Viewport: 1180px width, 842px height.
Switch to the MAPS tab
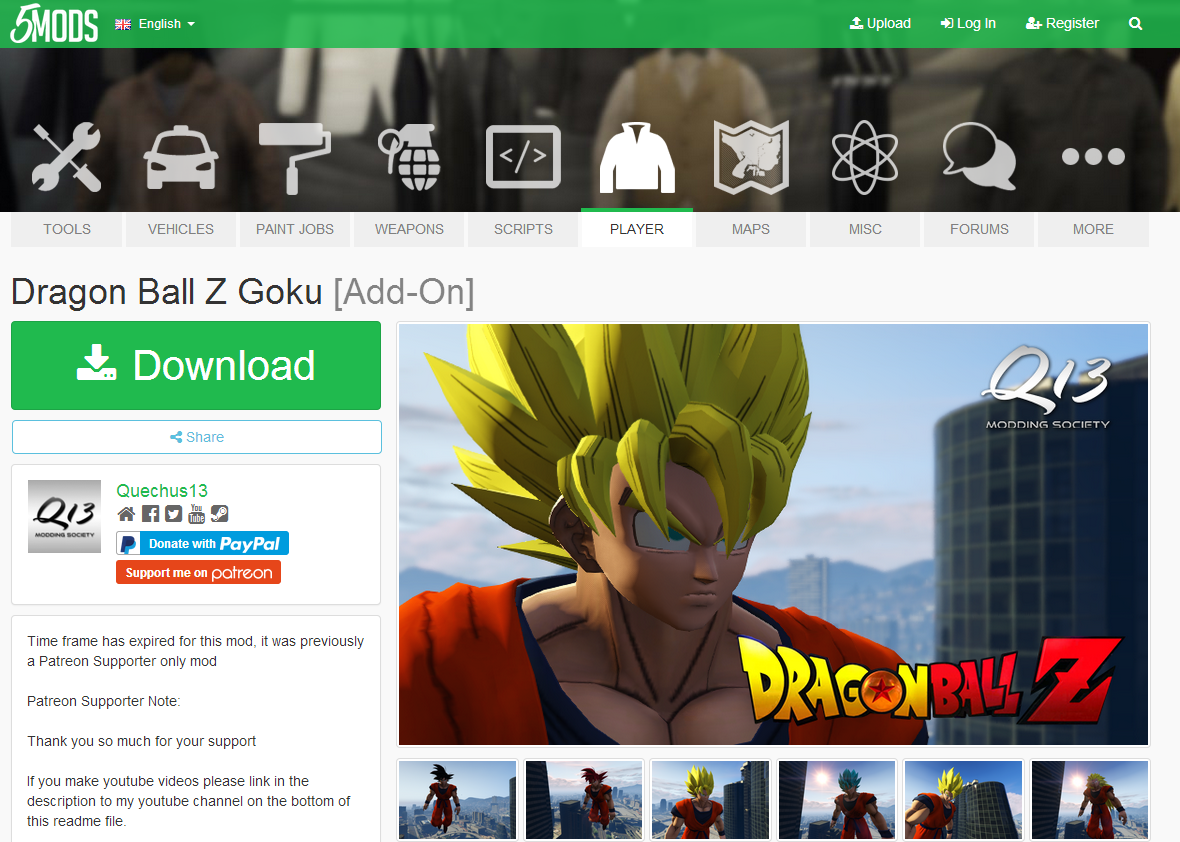point(751,229)
